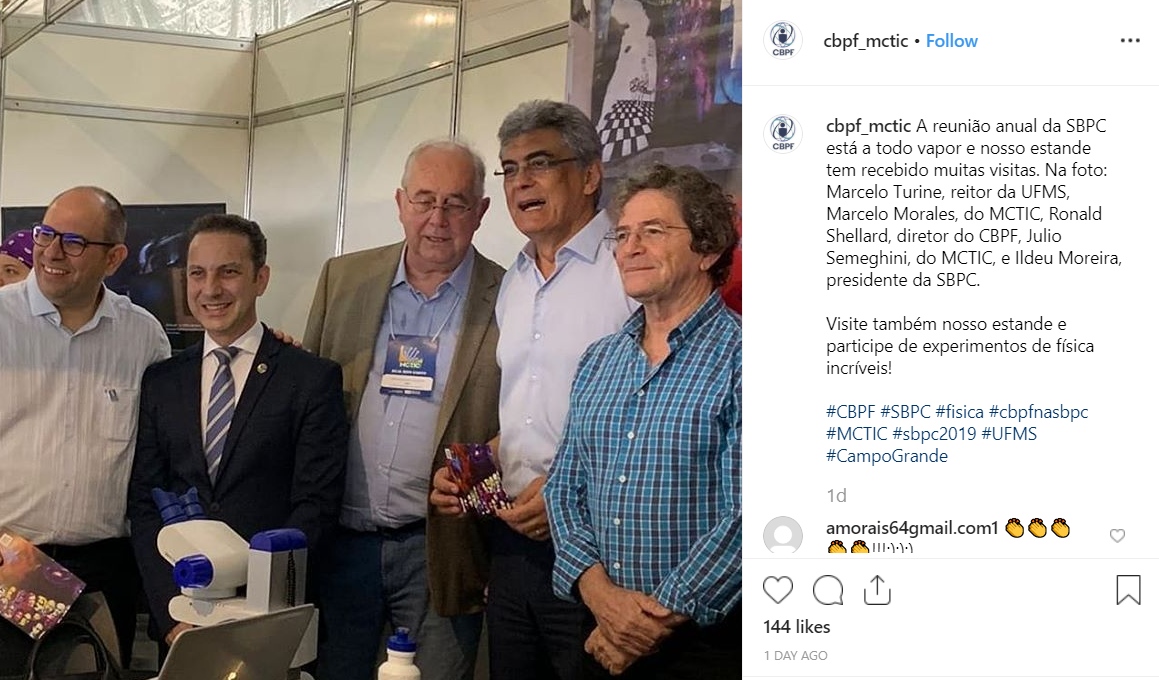Image resolution: width=1159 pixels, height=680 pixels.
Task: Save the post with the bookmark icon
Action: point(1128,590)
